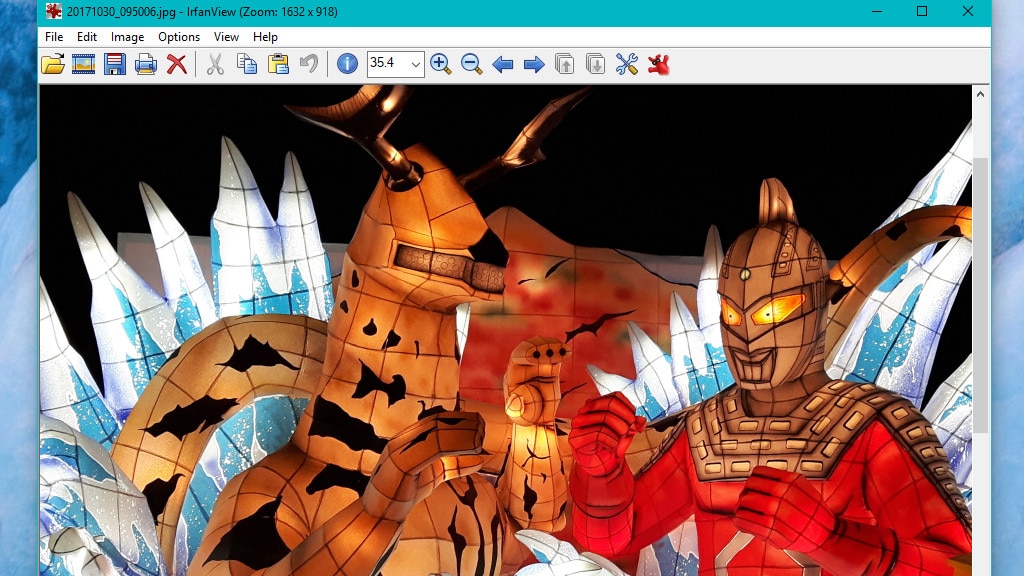The height and width of the screenshot is (576, 1024).
Task: Paste from clipboard using the Paste icon
Action: (x=278, y=64)
